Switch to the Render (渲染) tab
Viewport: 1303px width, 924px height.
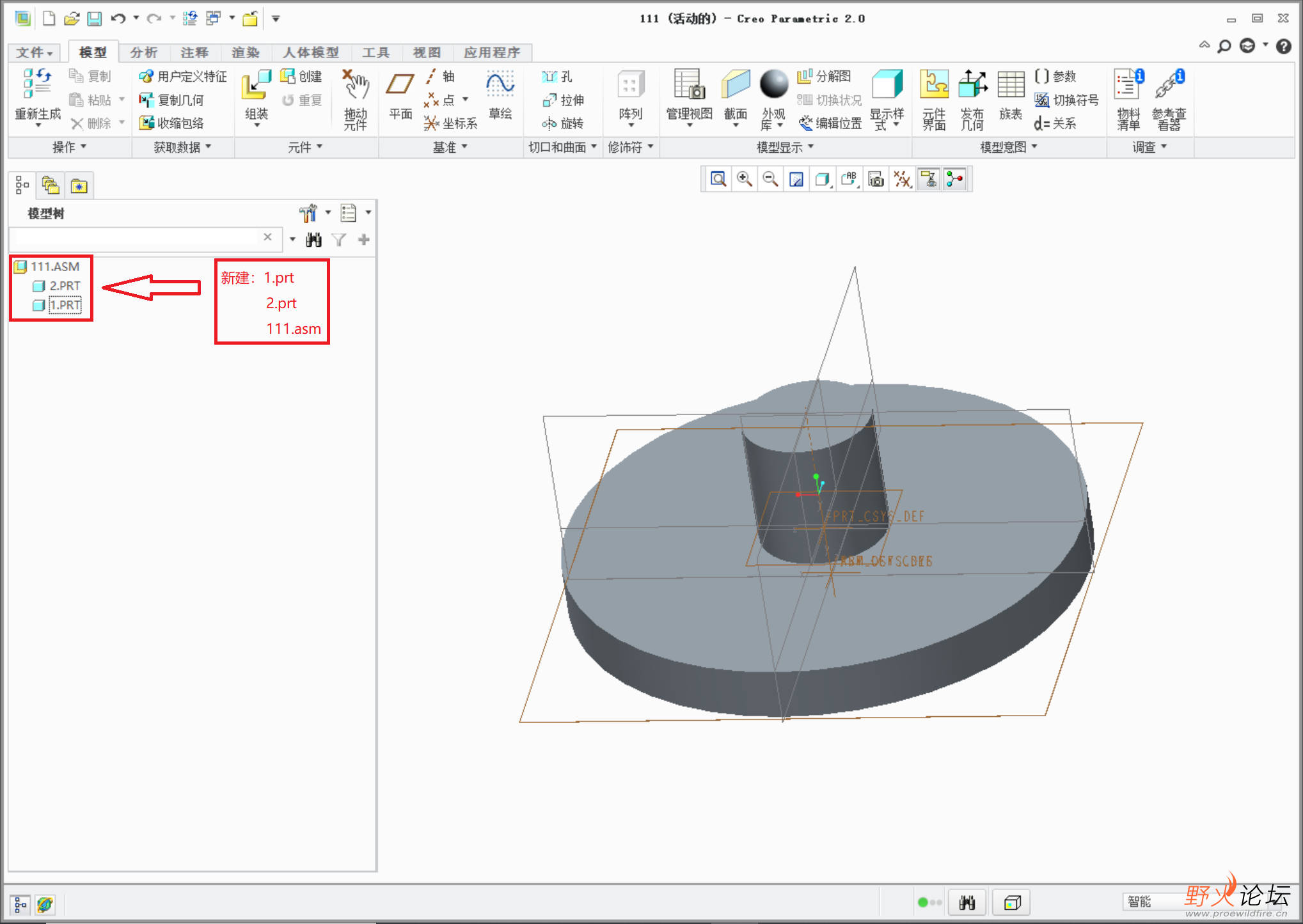point(246,52)
